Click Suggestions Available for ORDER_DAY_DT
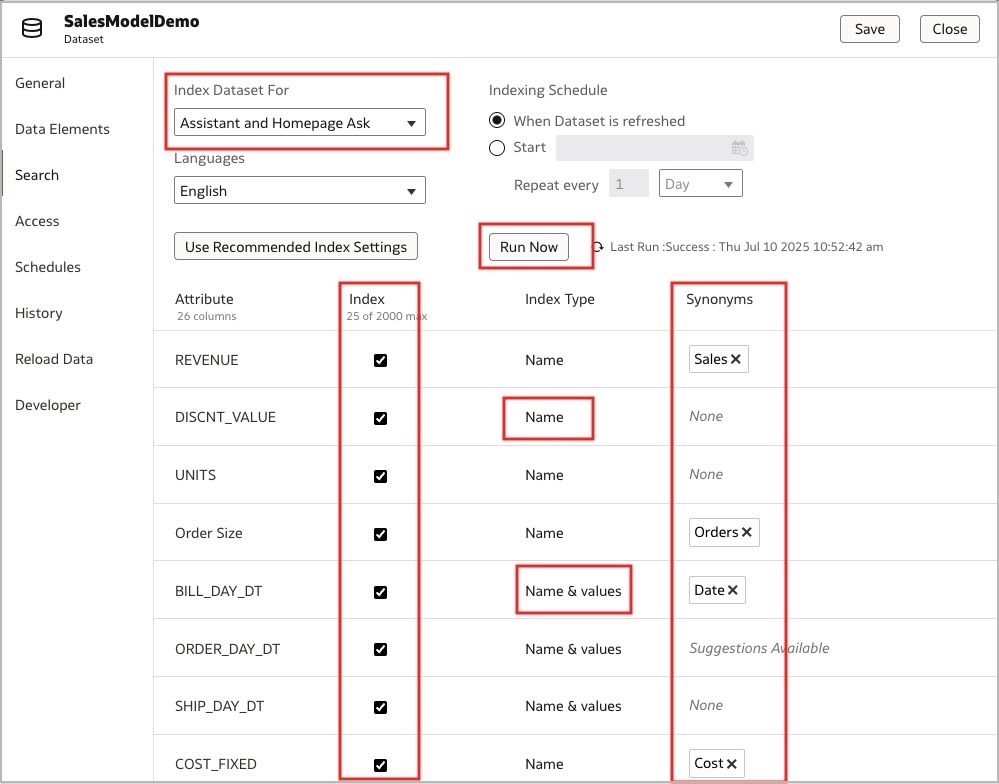This screenshot has height=784, width=999. coord(758,648)
